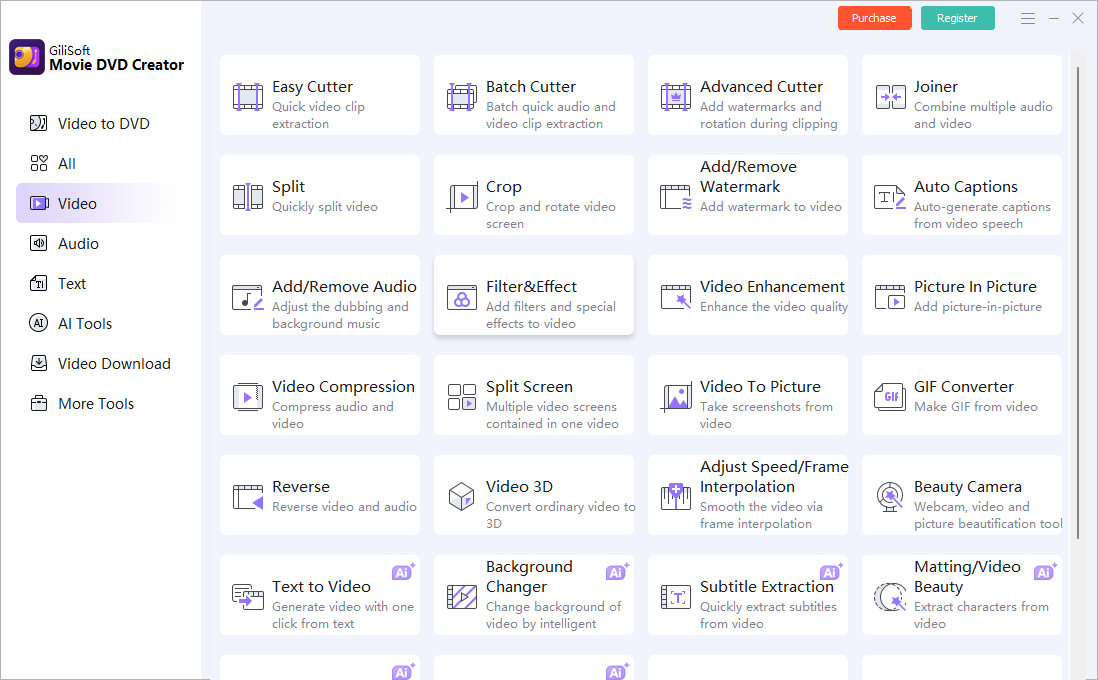Screen dimensions: 1098x680
Task: Click 'Make GIF from video' text
Action: coord(975,407)
